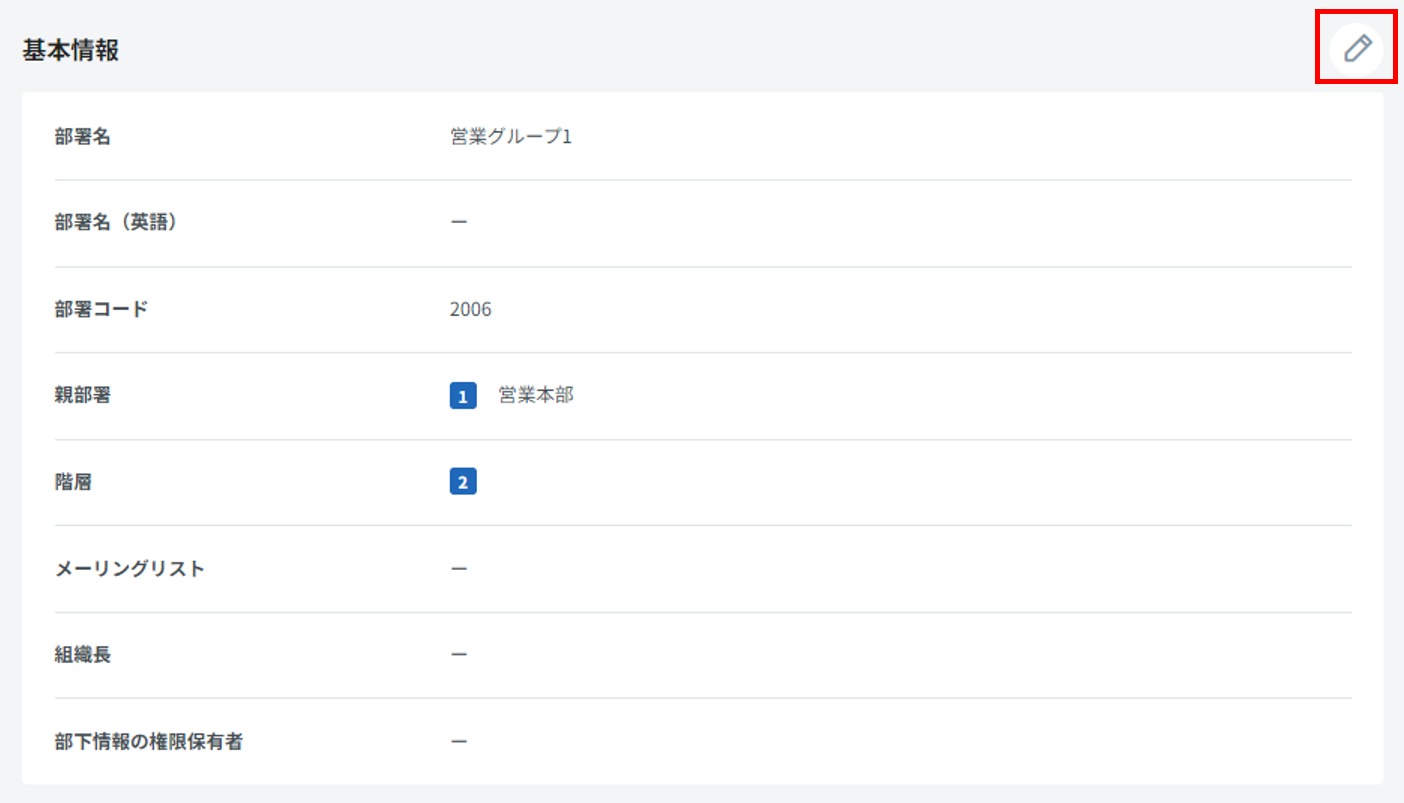Click the 部署名（英語） field label

pyautogui.click(x=116, y=223)
